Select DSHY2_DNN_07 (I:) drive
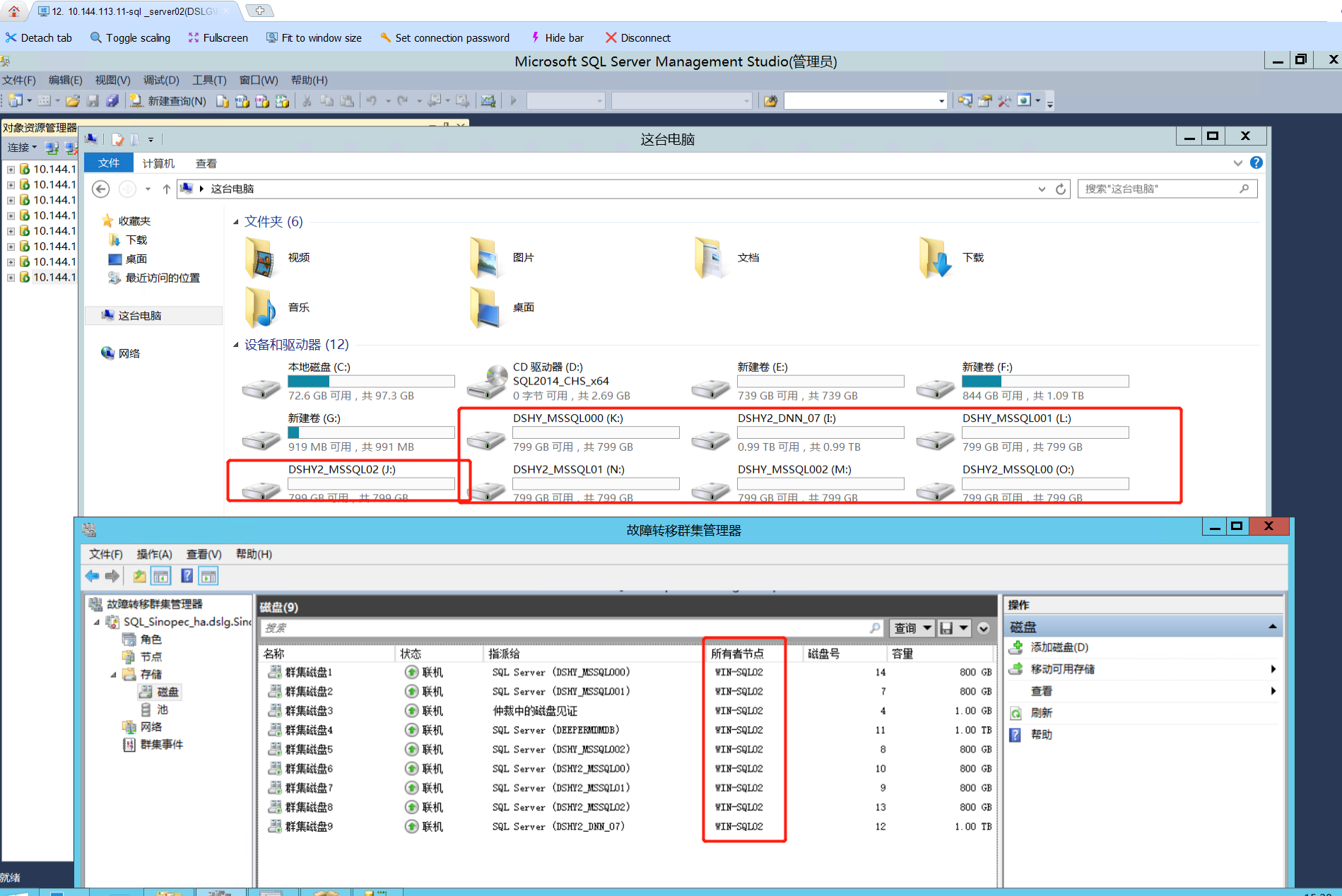Screen dimensions: 1342x896 pos(797,432)
